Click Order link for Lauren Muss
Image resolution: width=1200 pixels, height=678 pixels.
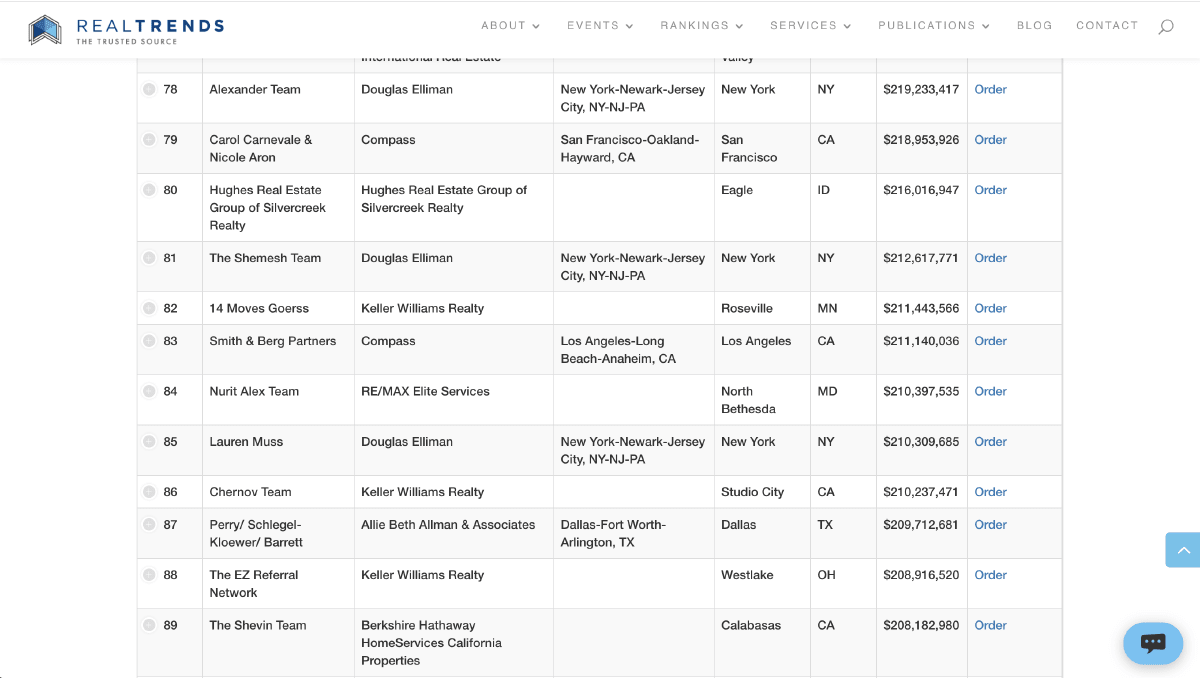coord(990,442)
